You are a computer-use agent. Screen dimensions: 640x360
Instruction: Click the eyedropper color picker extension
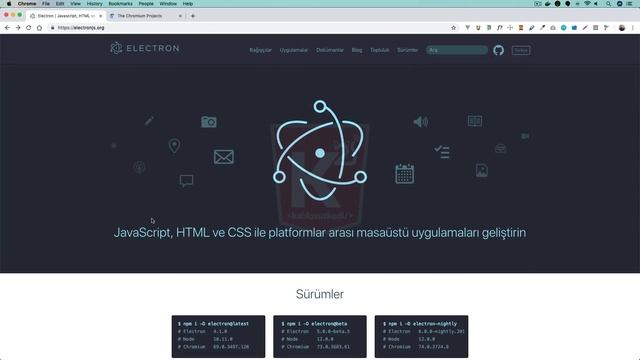coord(542,28)
